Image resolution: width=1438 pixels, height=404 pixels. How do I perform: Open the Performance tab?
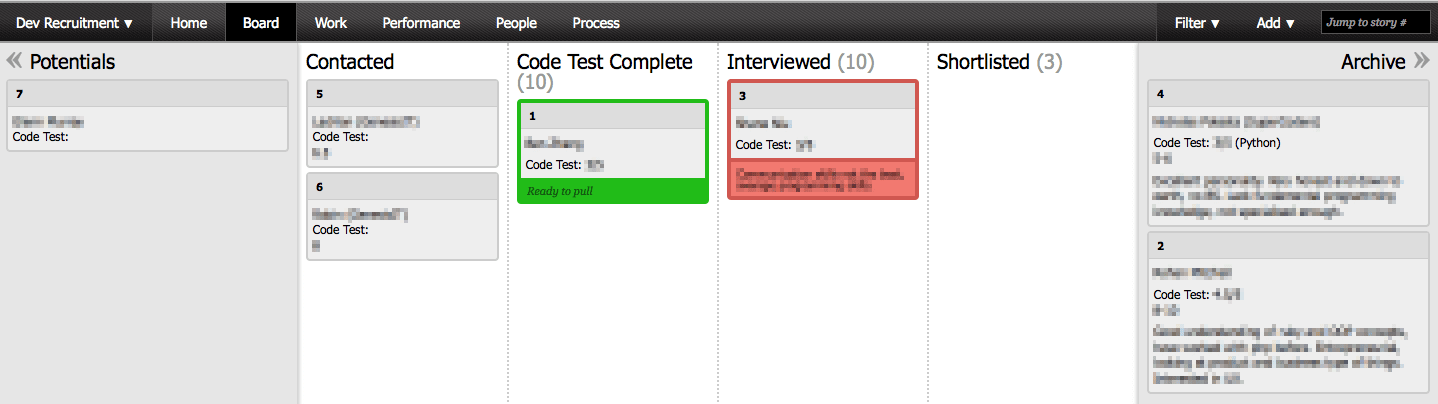[421, 22]
